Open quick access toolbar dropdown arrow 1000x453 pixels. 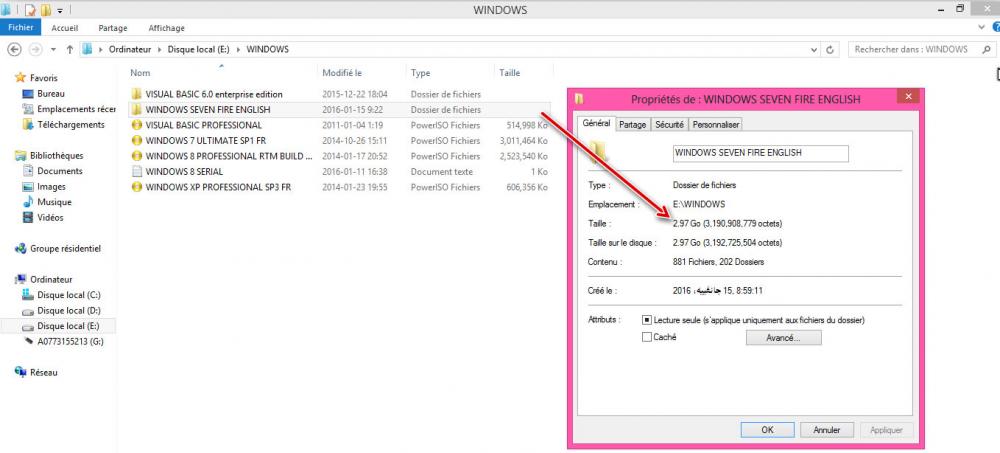tap(60, 10)
